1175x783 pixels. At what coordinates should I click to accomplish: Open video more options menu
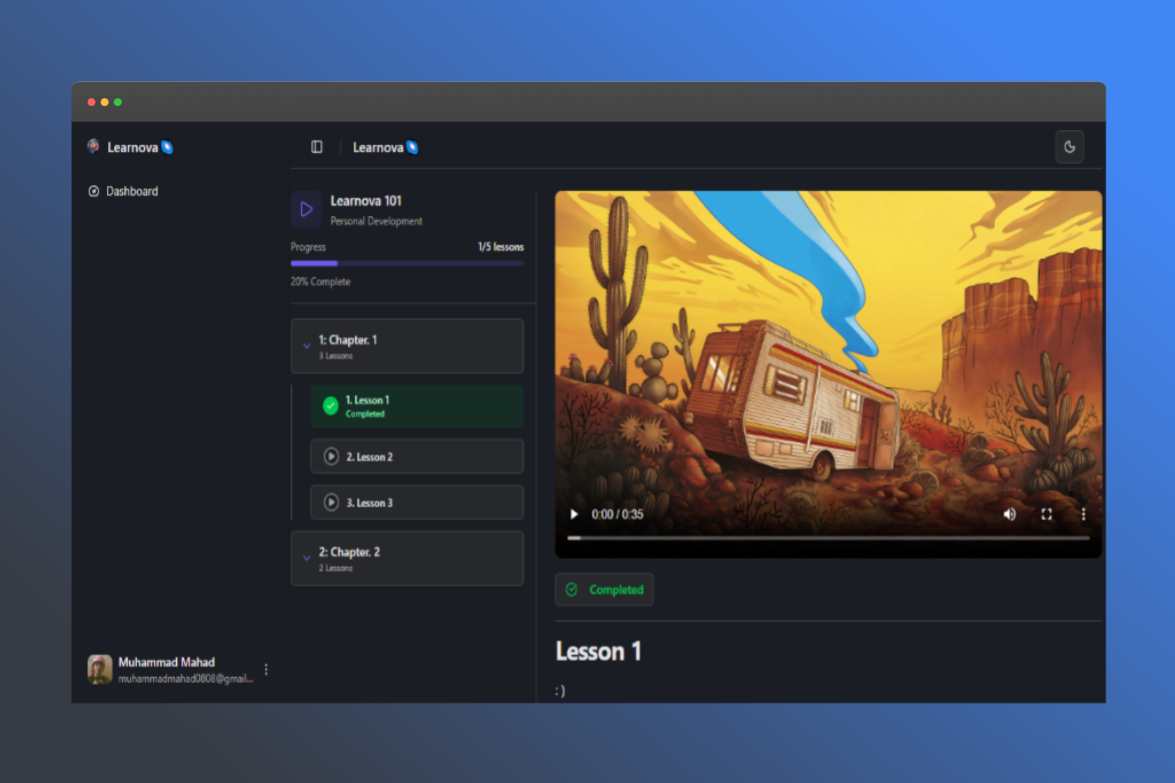click(1082, 514)
